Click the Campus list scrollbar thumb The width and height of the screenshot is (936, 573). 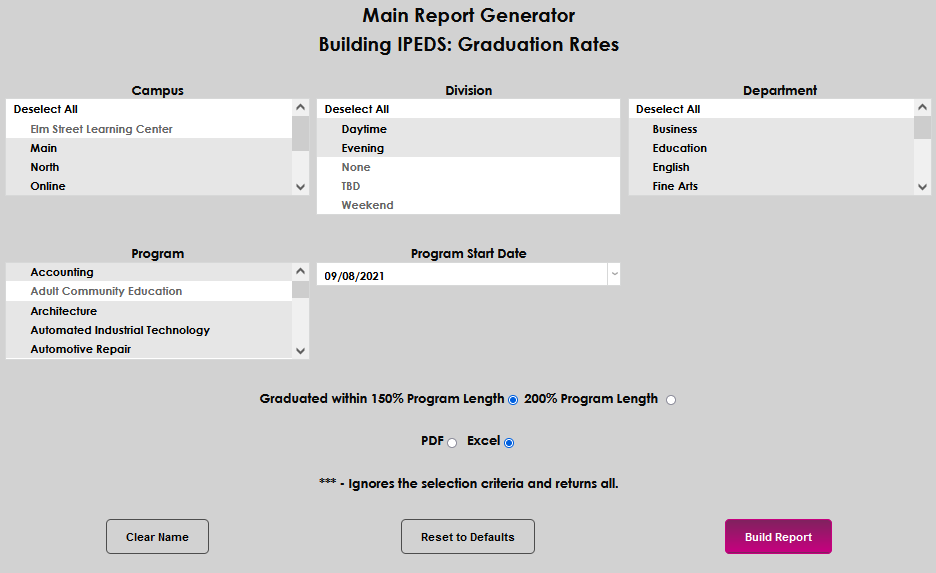point(300,132)
